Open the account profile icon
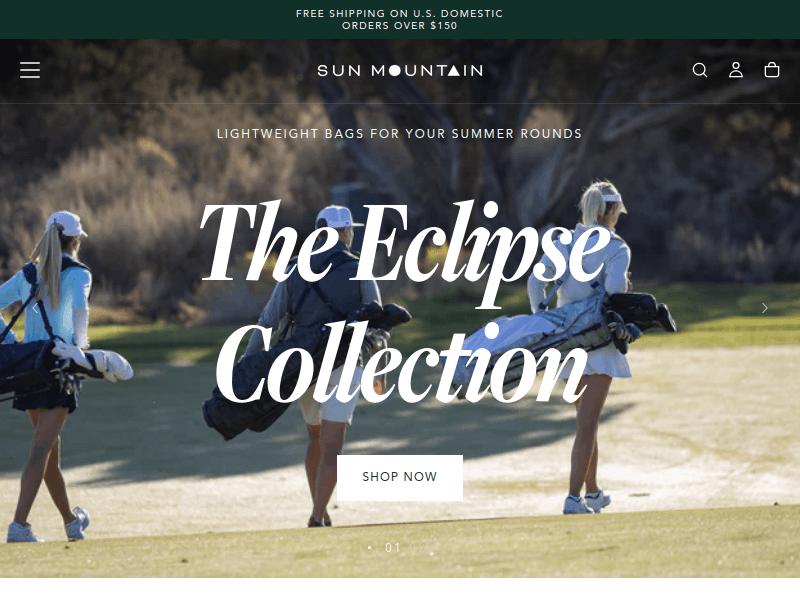 tap(735, 70)
